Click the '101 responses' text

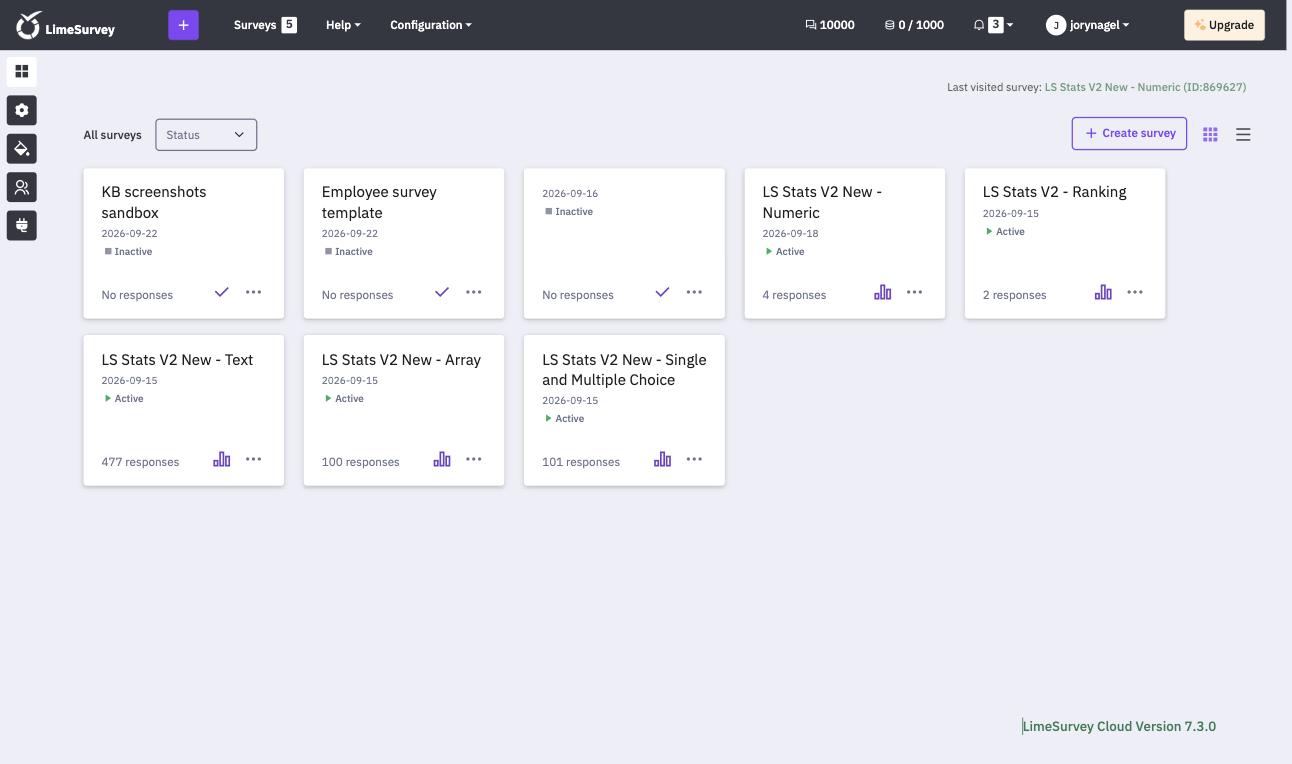[x=581, y=462]
